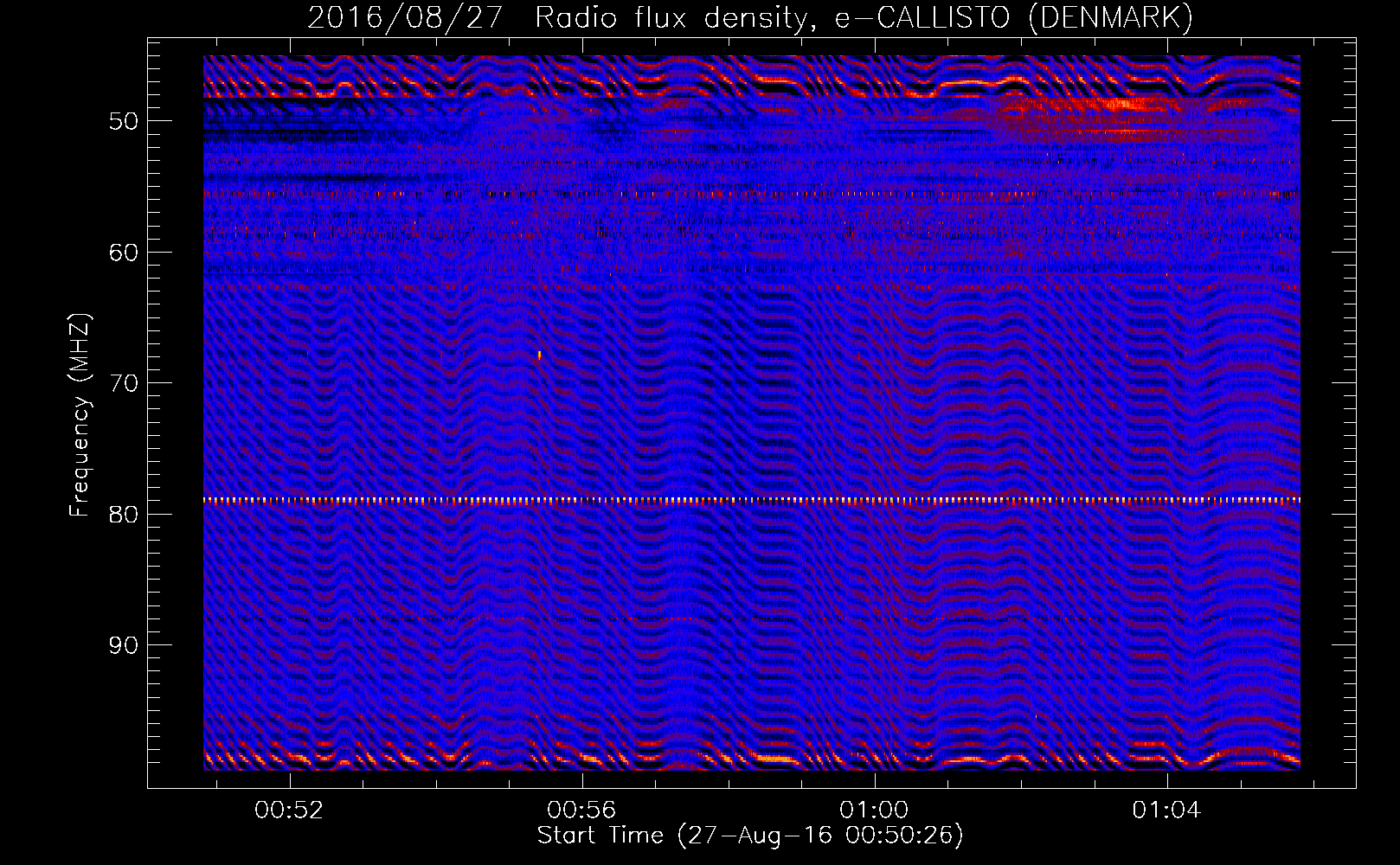Select the 80 frequency tick label
1400x865 pixels.
point(124,515)
